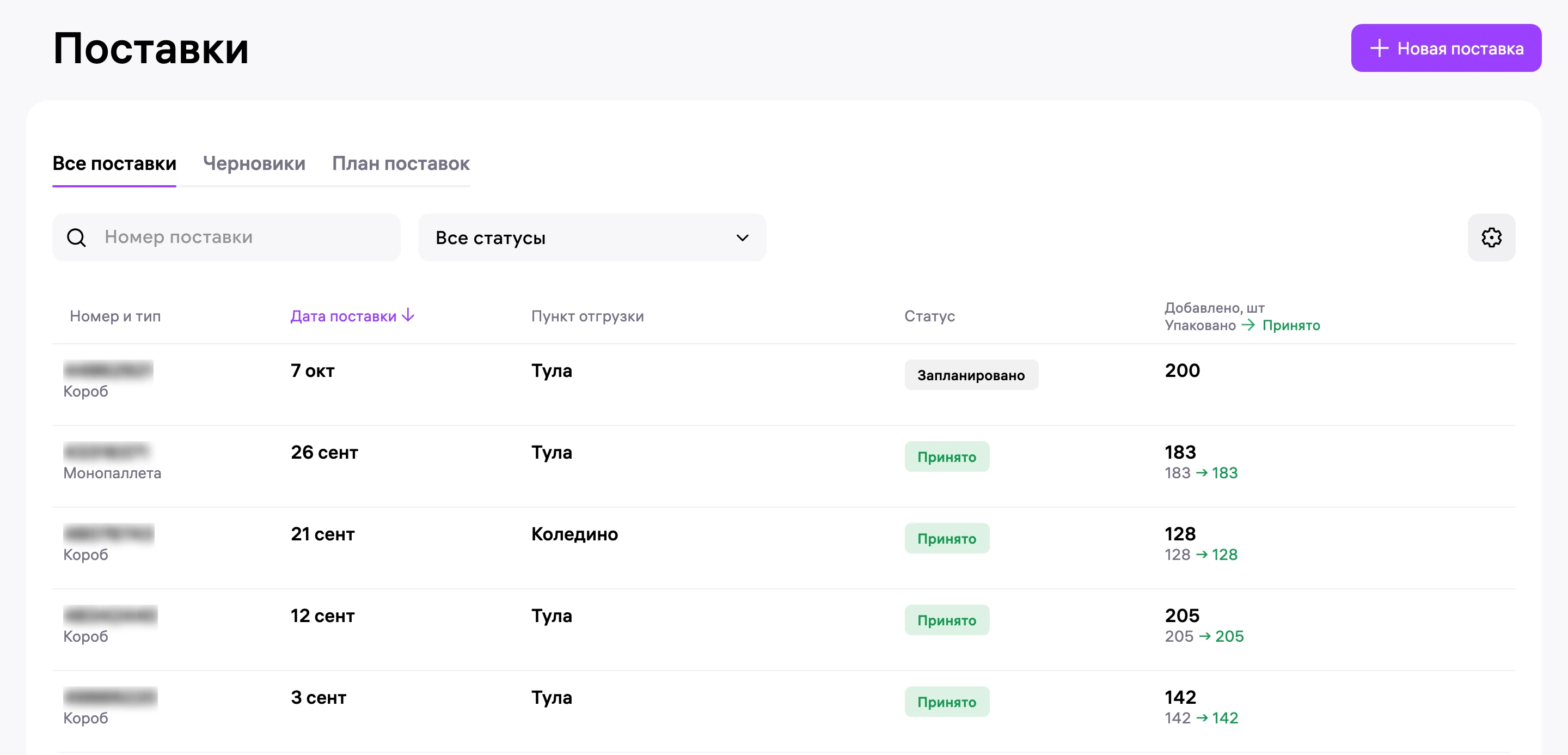Click Принято badge in 26 сент row
Viewport: 1568px width, 755px height.
[947, 456]
